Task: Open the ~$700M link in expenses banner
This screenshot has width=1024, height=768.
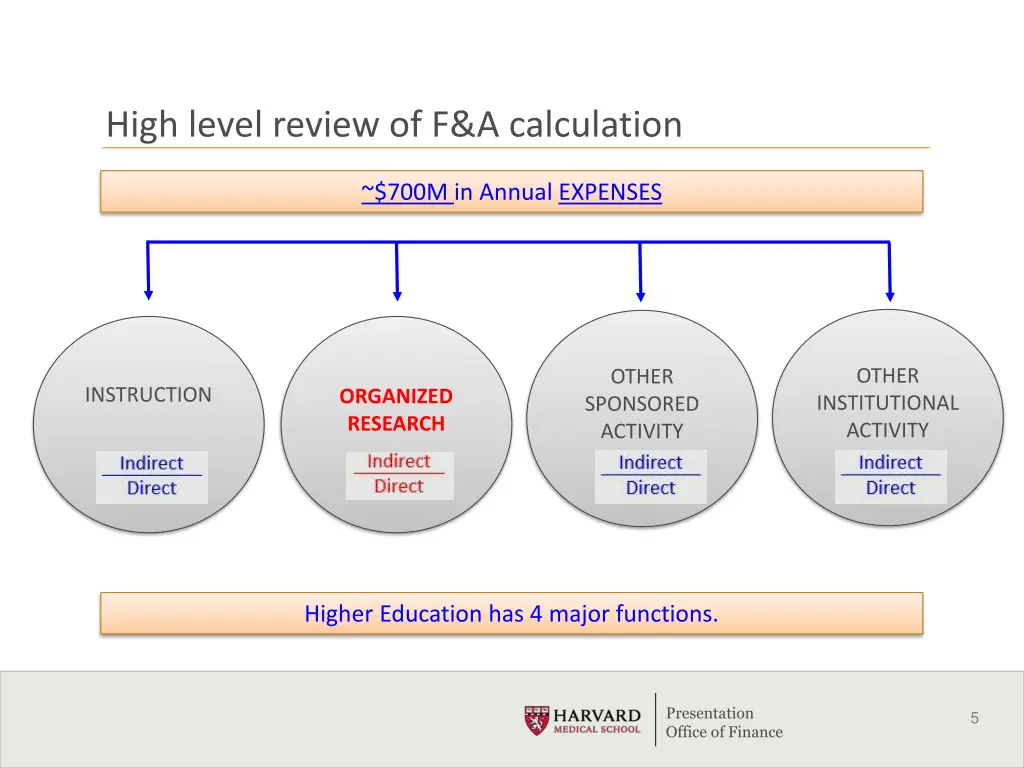Action: click(x=406, y=192)
